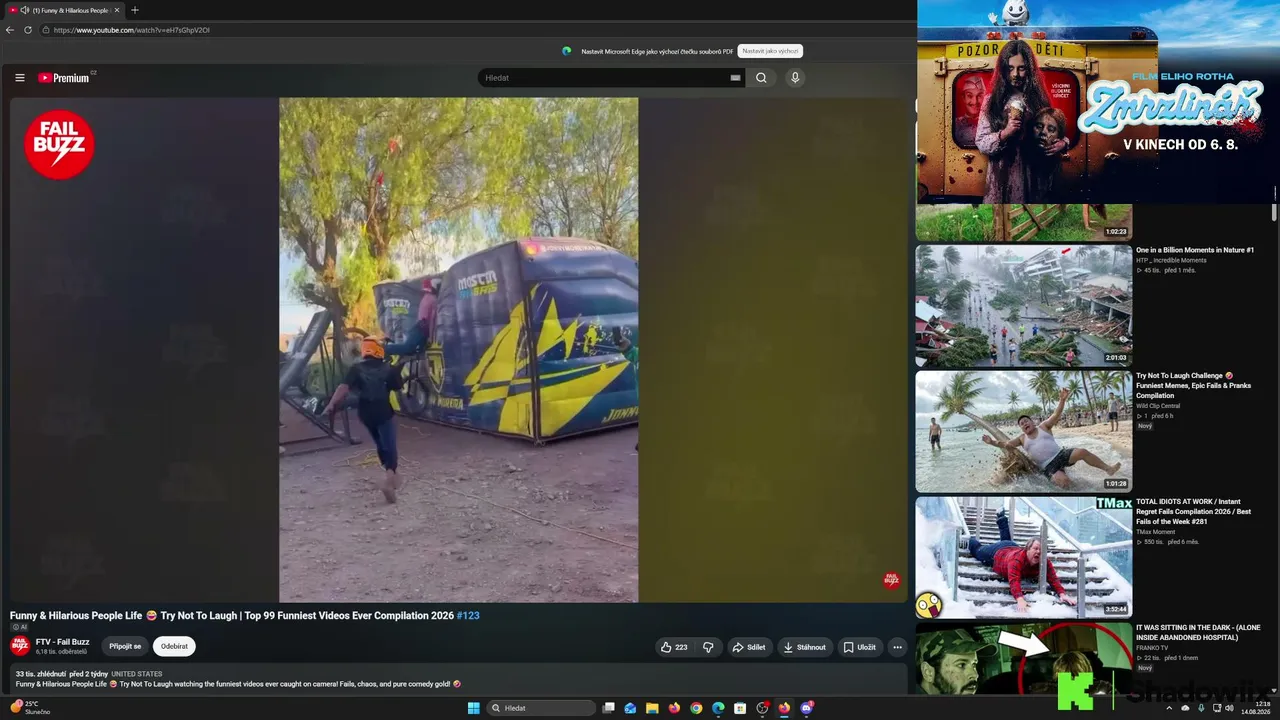Mute the tab via the speaker icon
The width and height of the screenshot is (1280, 720).
click(x=24, y=10)
